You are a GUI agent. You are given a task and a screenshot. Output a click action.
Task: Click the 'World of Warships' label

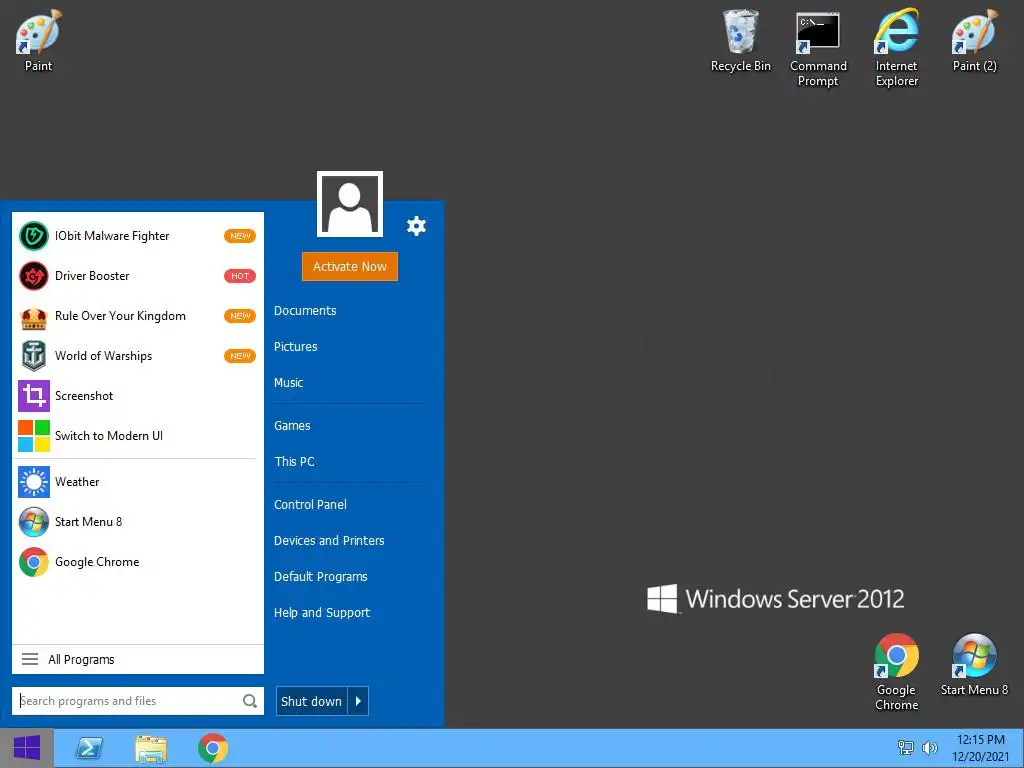tap(103, 356)
